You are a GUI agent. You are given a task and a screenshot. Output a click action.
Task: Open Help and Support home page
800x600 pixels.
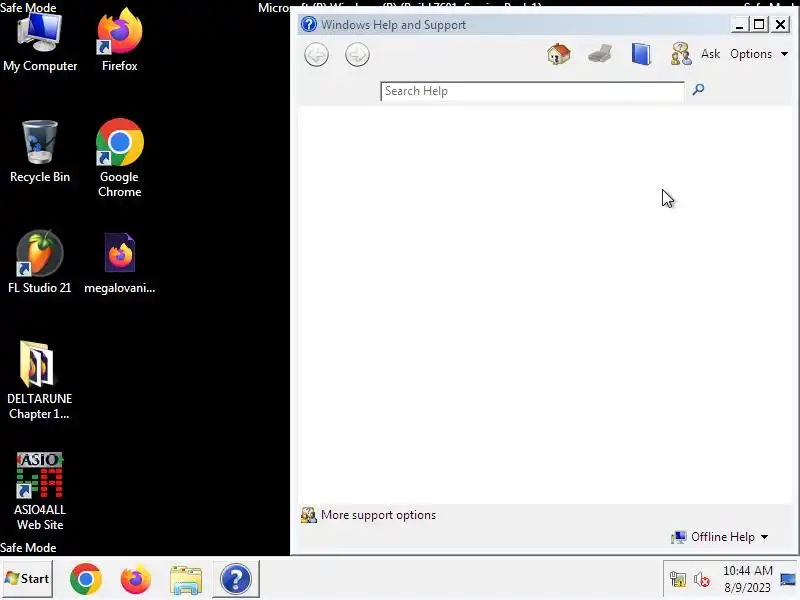(559, 54)
